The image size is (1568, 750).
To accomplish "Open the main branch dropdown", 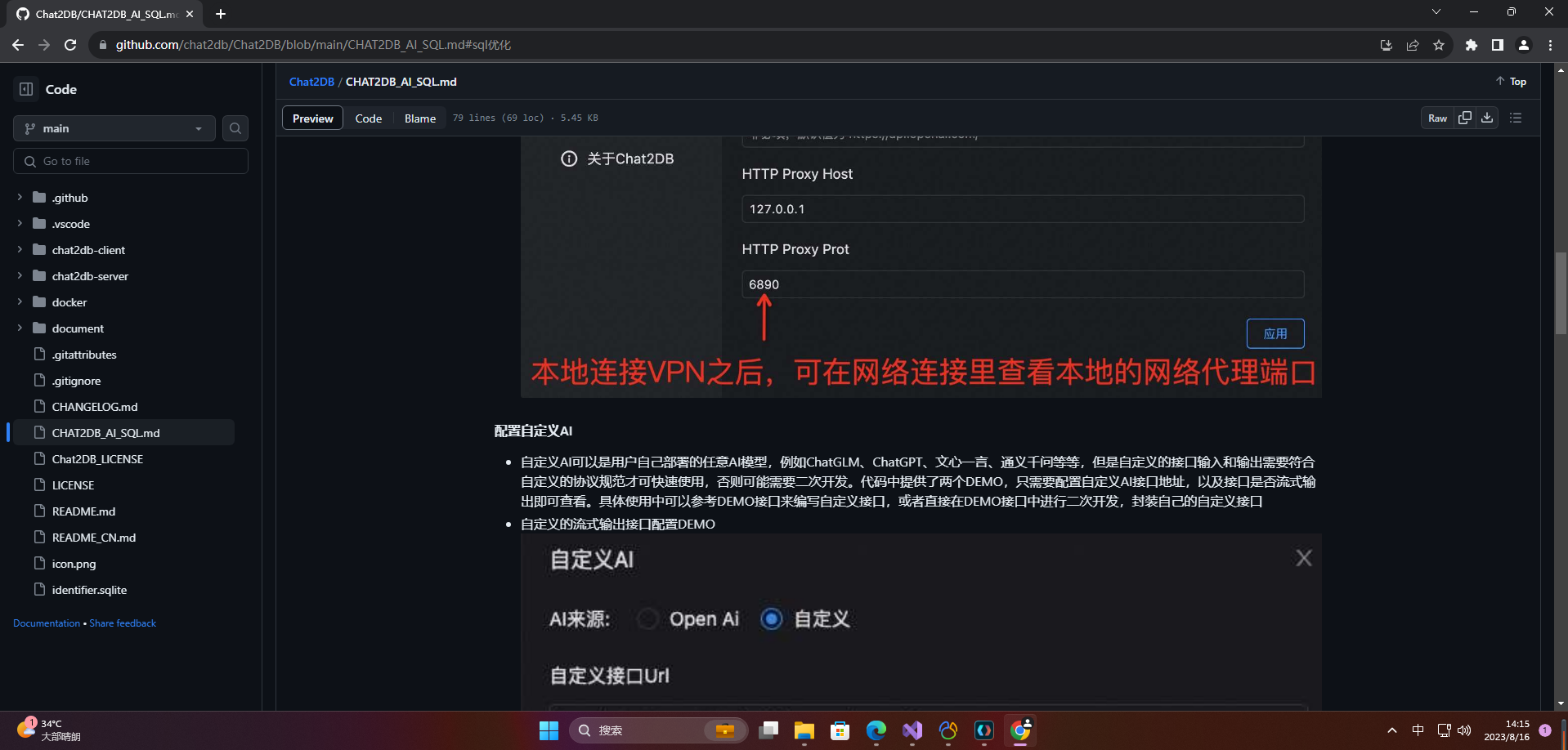I will point(114,128).
